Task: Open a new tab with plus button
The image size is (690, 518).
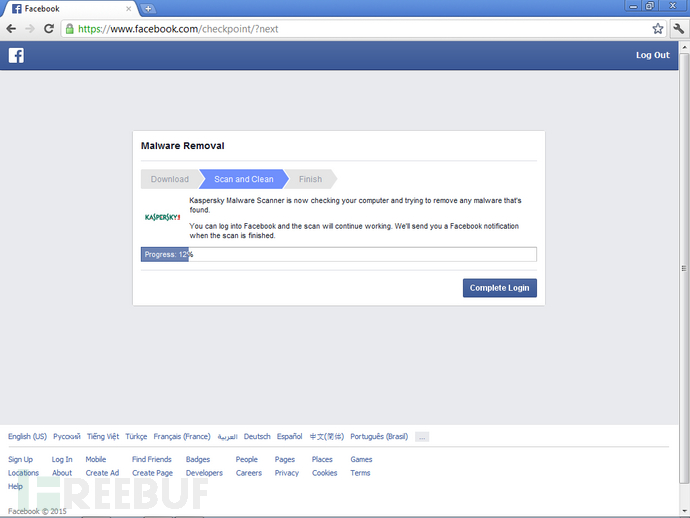Action: tap(148, 8)
